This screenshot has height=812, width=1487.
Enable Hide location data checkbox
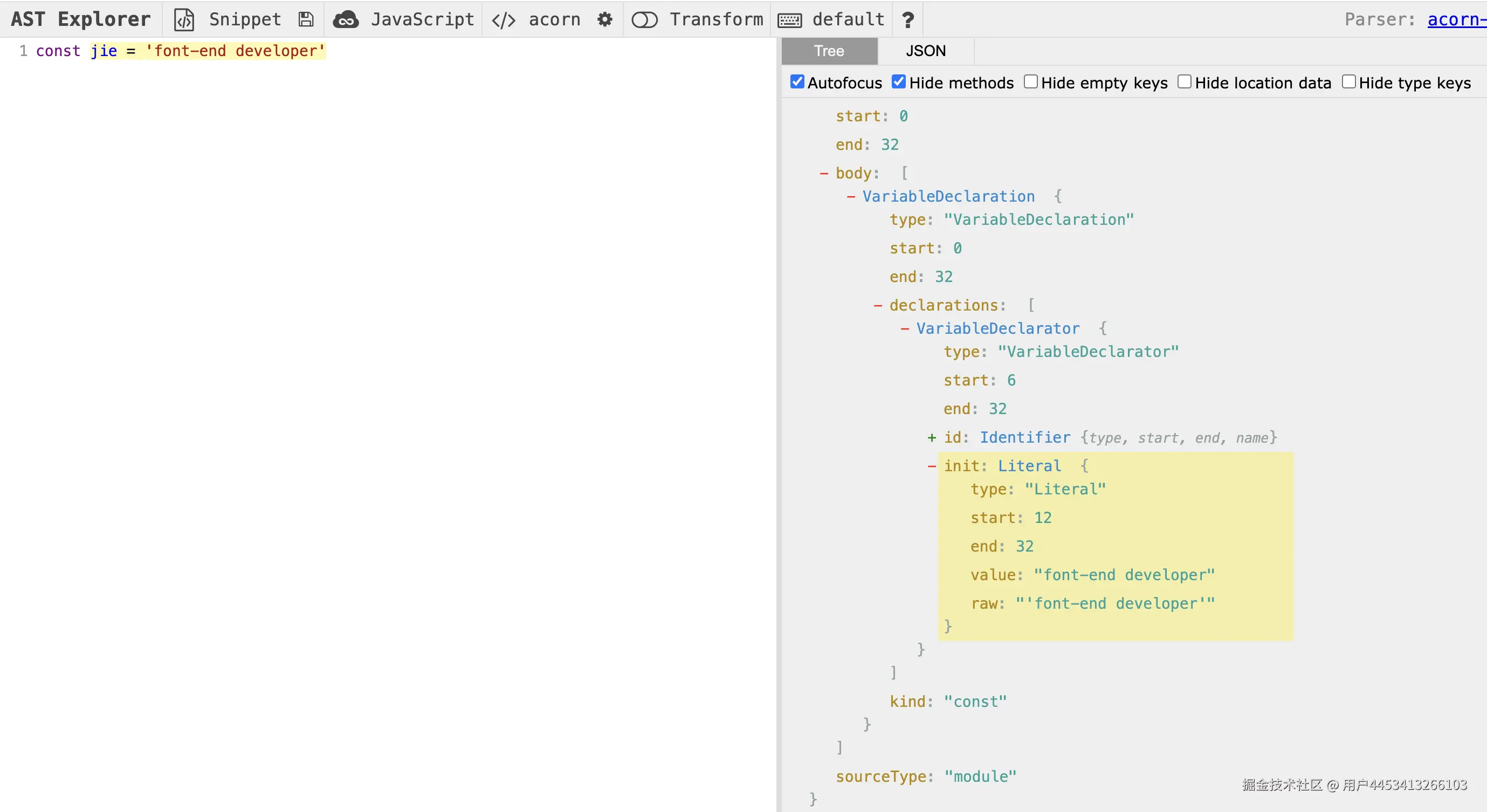tap(1185, 82)
